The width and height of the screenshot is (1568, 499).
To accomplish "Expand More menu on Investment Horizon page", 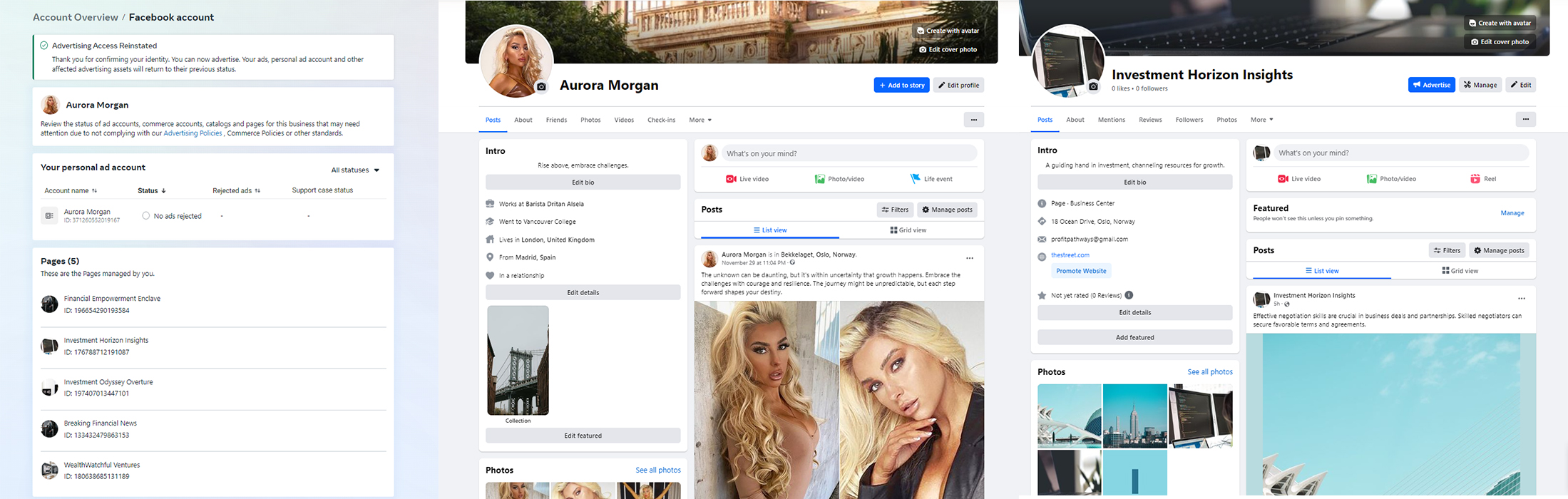I will 1261,120.
